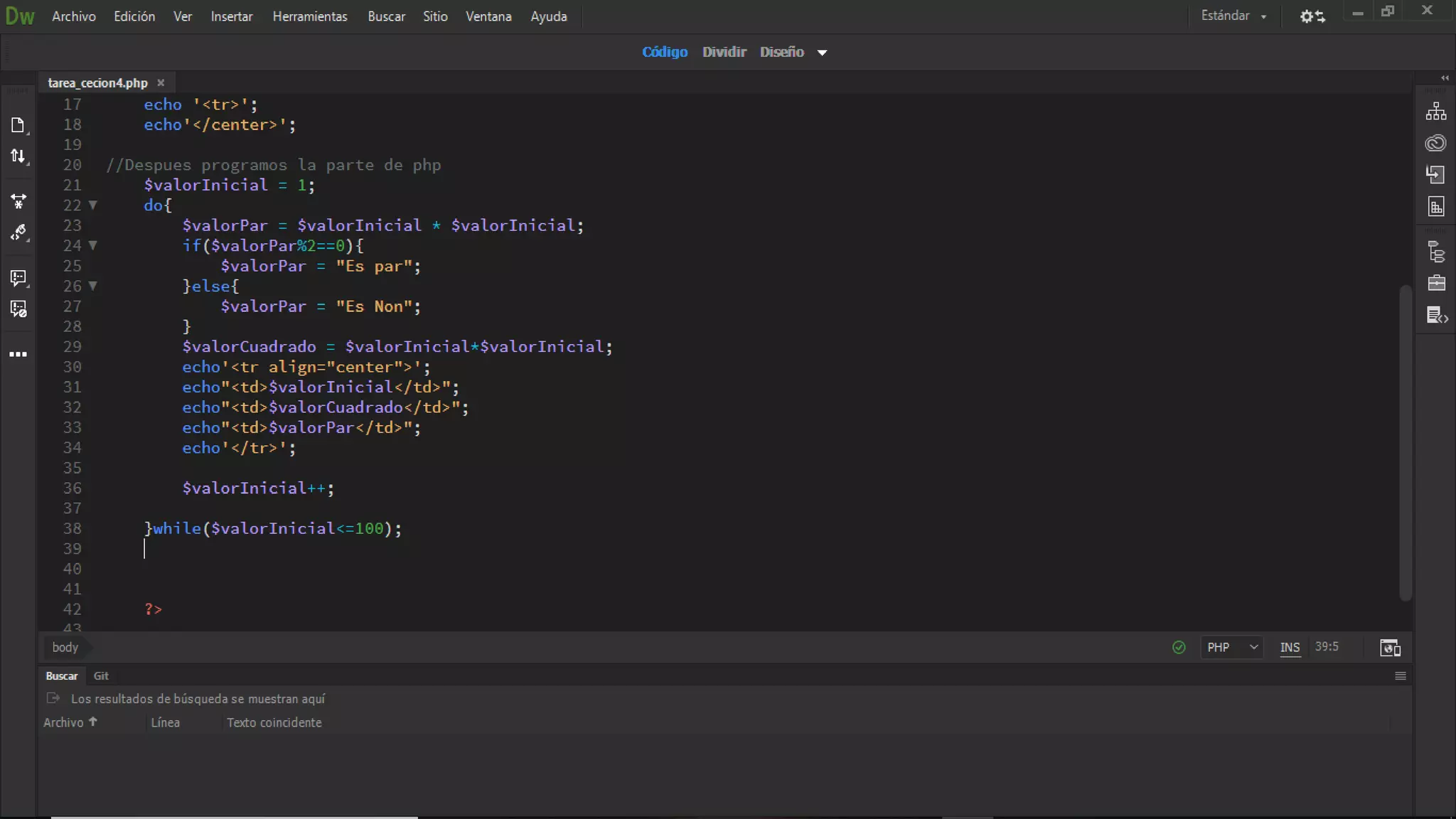Collapse the do block at line 22

click(x=92, y=205)
